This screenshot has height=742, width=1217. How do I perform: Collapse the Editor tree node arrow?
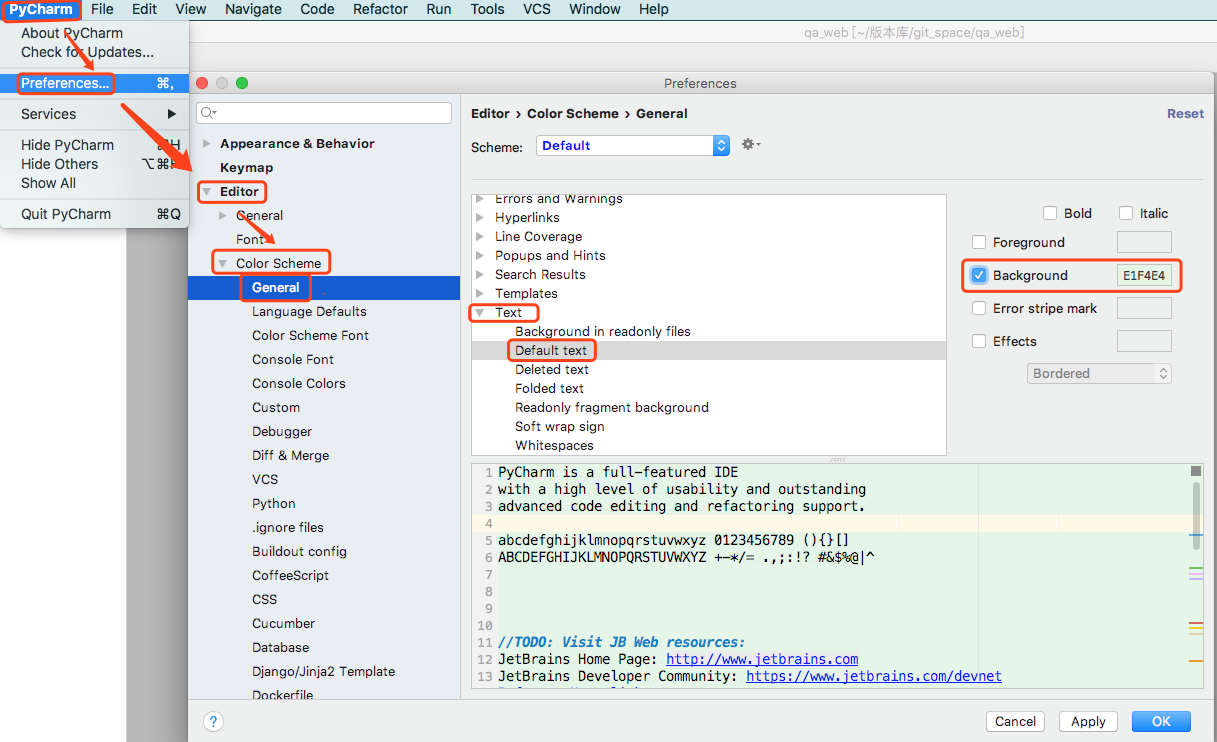tap(207, 191)
